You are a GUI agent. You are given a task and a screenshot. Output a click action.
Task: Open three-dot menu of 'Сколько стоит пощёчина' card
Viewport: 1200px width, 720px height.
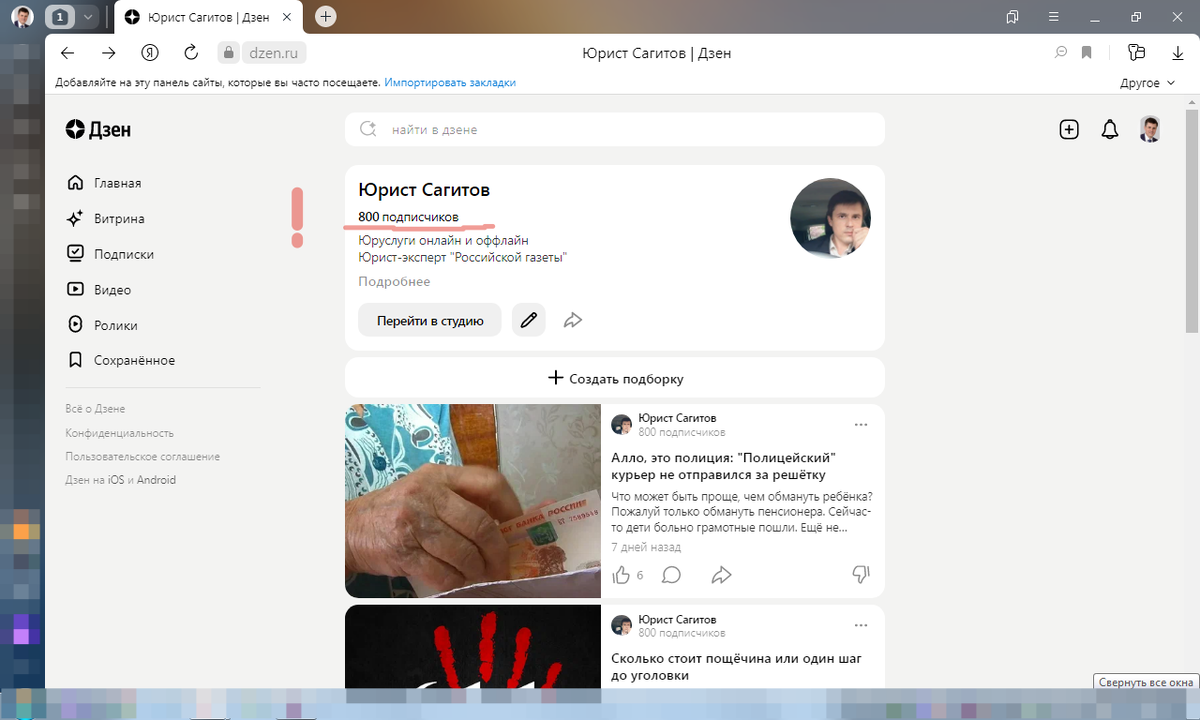click(x=861, y=625)
